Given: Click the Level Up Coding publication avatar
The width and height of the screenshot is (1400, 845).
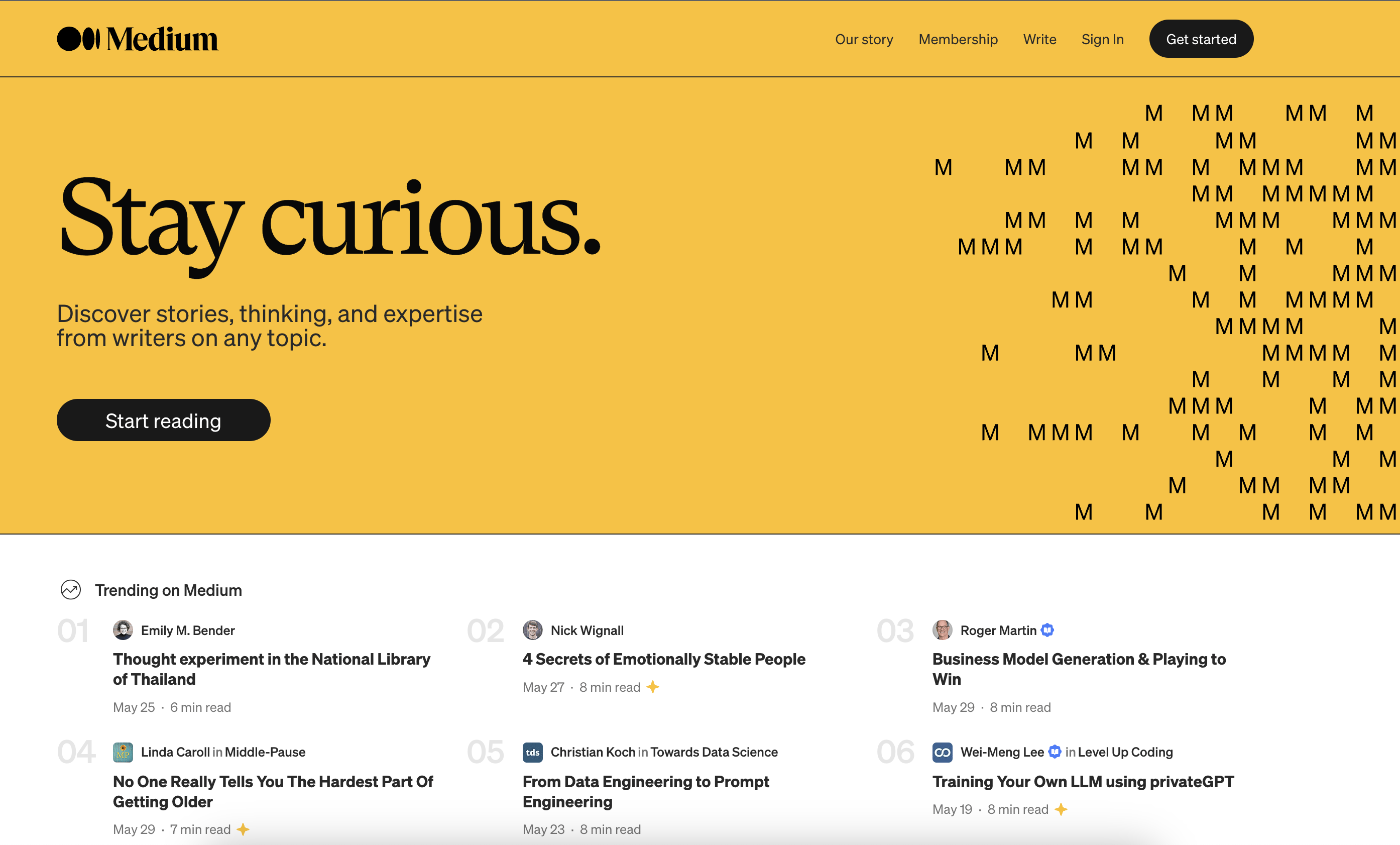Looking at the screenshot, I should click(x=942, y=752).
